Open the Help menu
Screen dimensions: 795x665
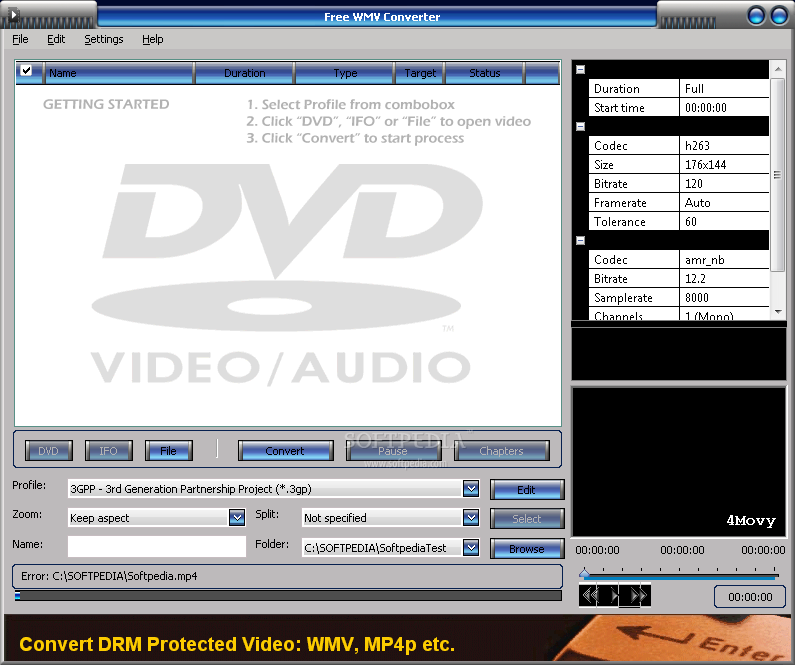point(152,39)
